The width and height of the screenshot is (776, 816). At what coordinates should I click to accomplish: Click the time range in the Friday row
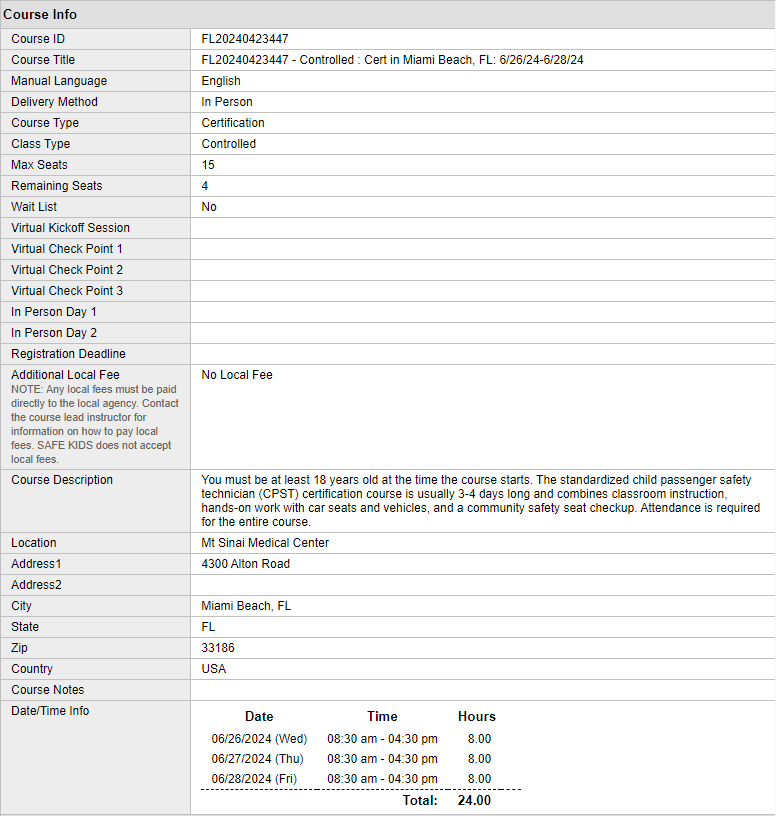(382, 779)
